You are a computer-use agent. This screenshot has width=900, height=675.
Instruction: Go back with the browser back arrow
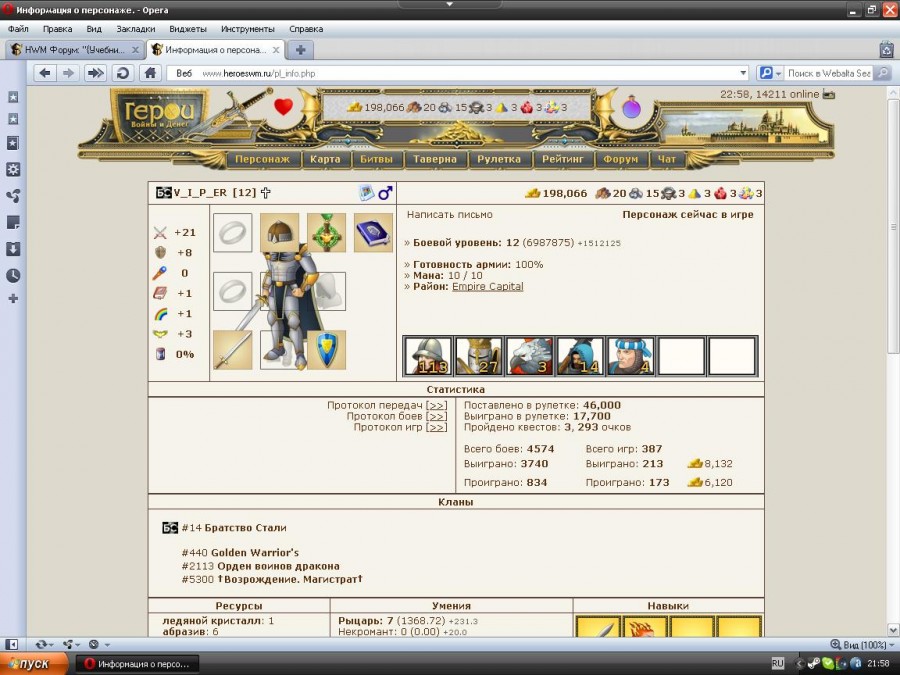[45, 73]
